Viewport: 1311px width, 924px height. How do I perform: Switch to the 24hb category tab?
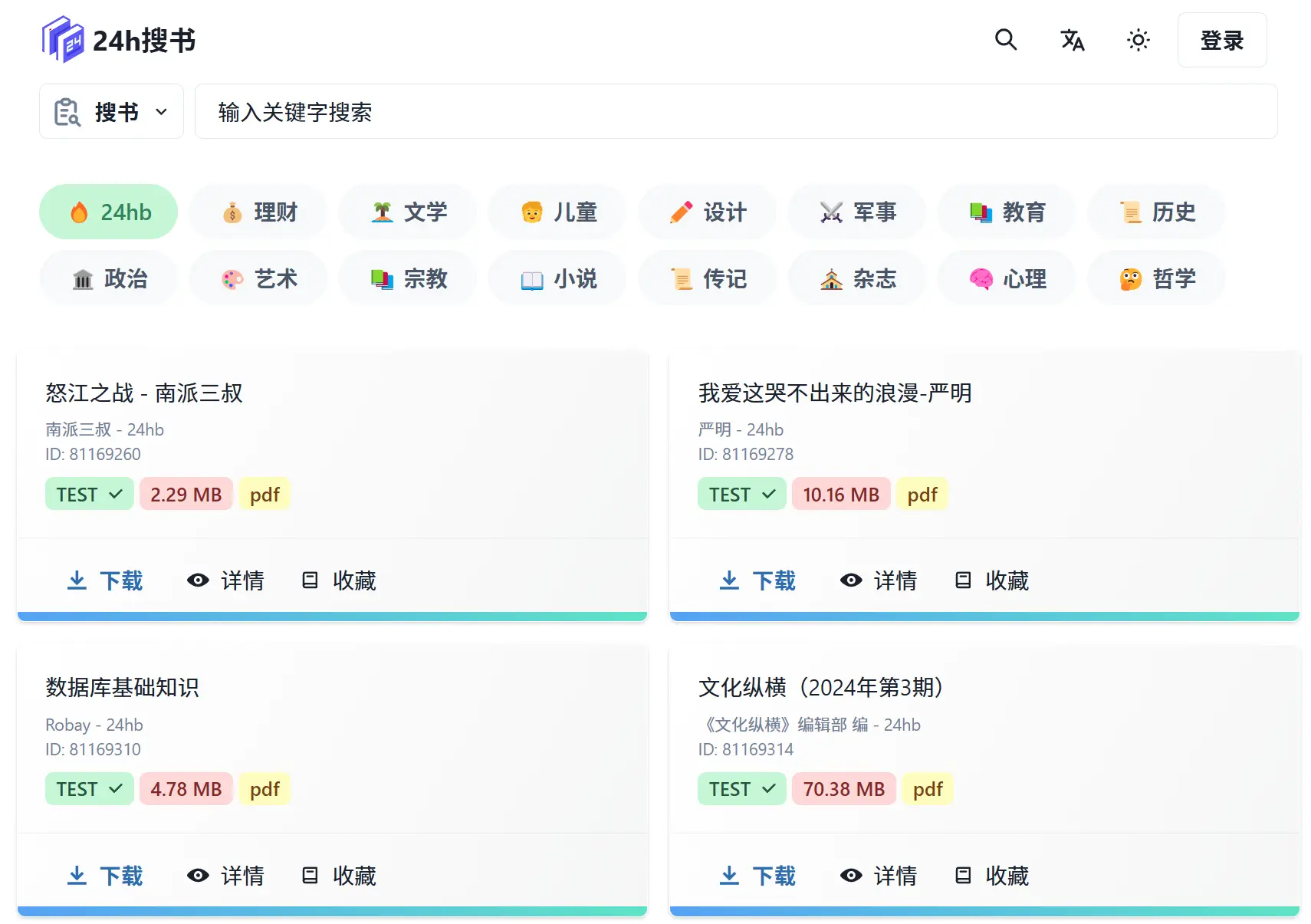coord(108,212)
